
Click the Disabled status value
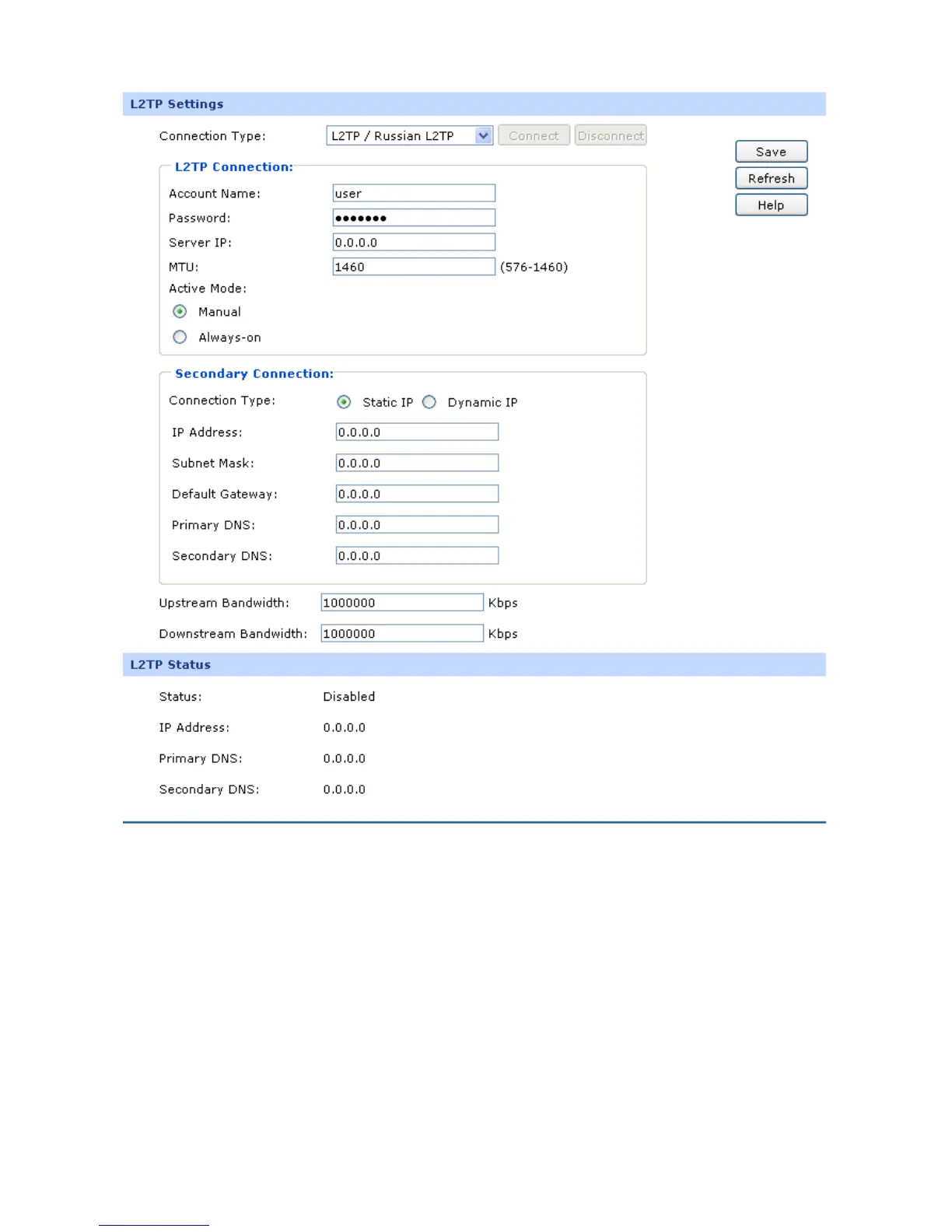click(349, 696)
